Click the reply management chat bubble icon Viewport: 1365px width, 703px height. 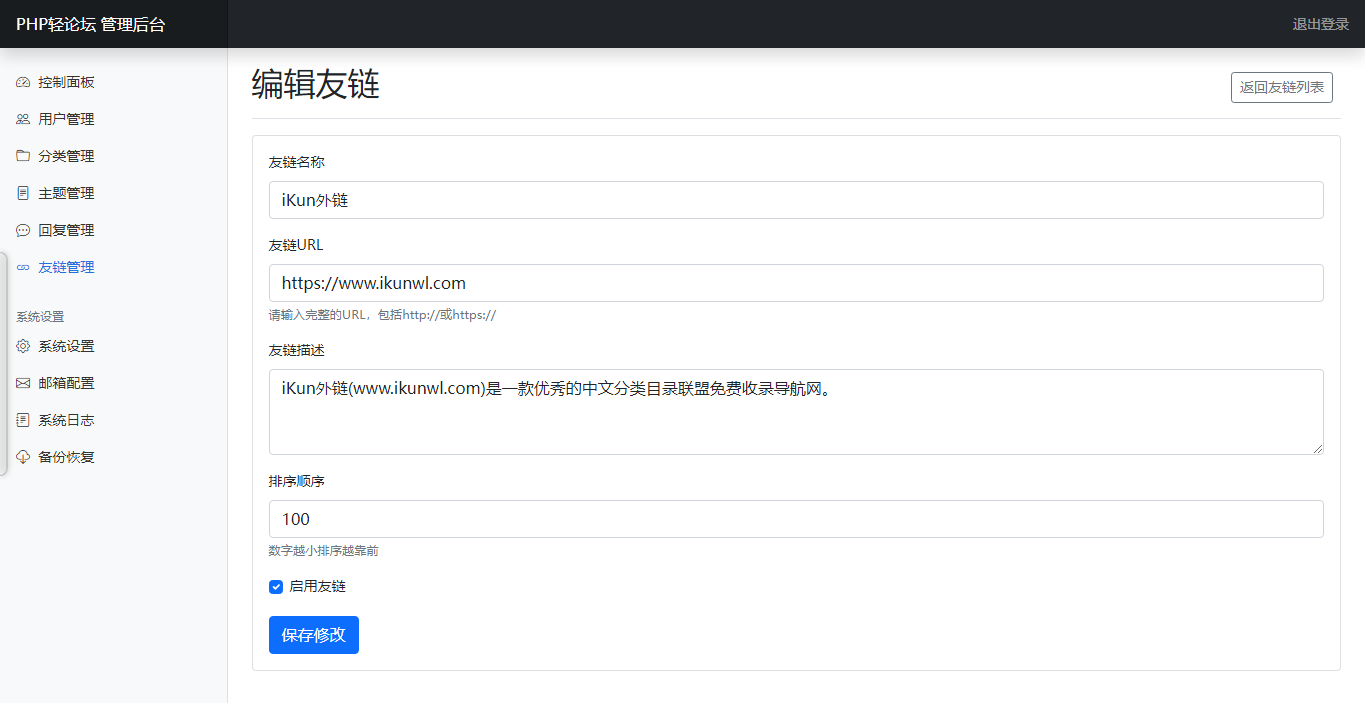tap(23, 230)
